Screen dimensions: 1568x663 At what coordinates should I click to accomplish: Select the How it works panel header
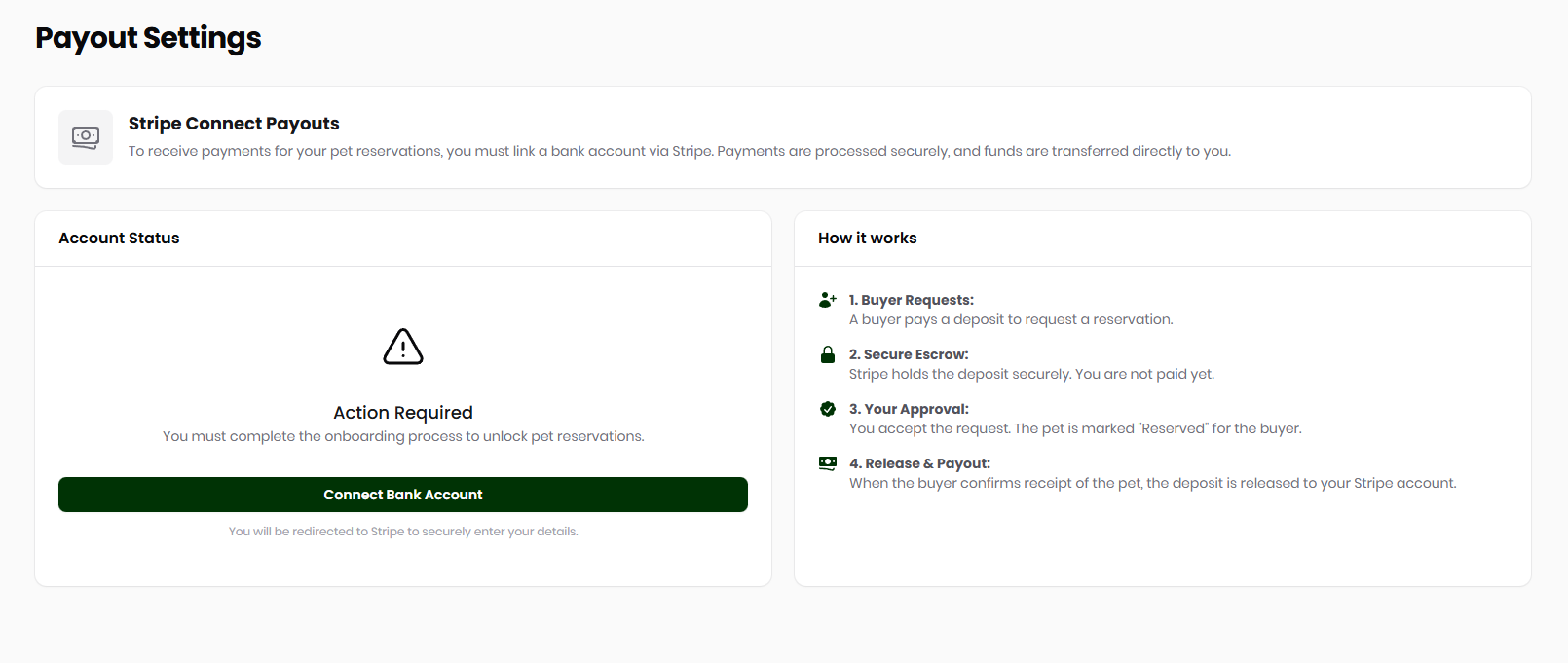tap(867, 239)
